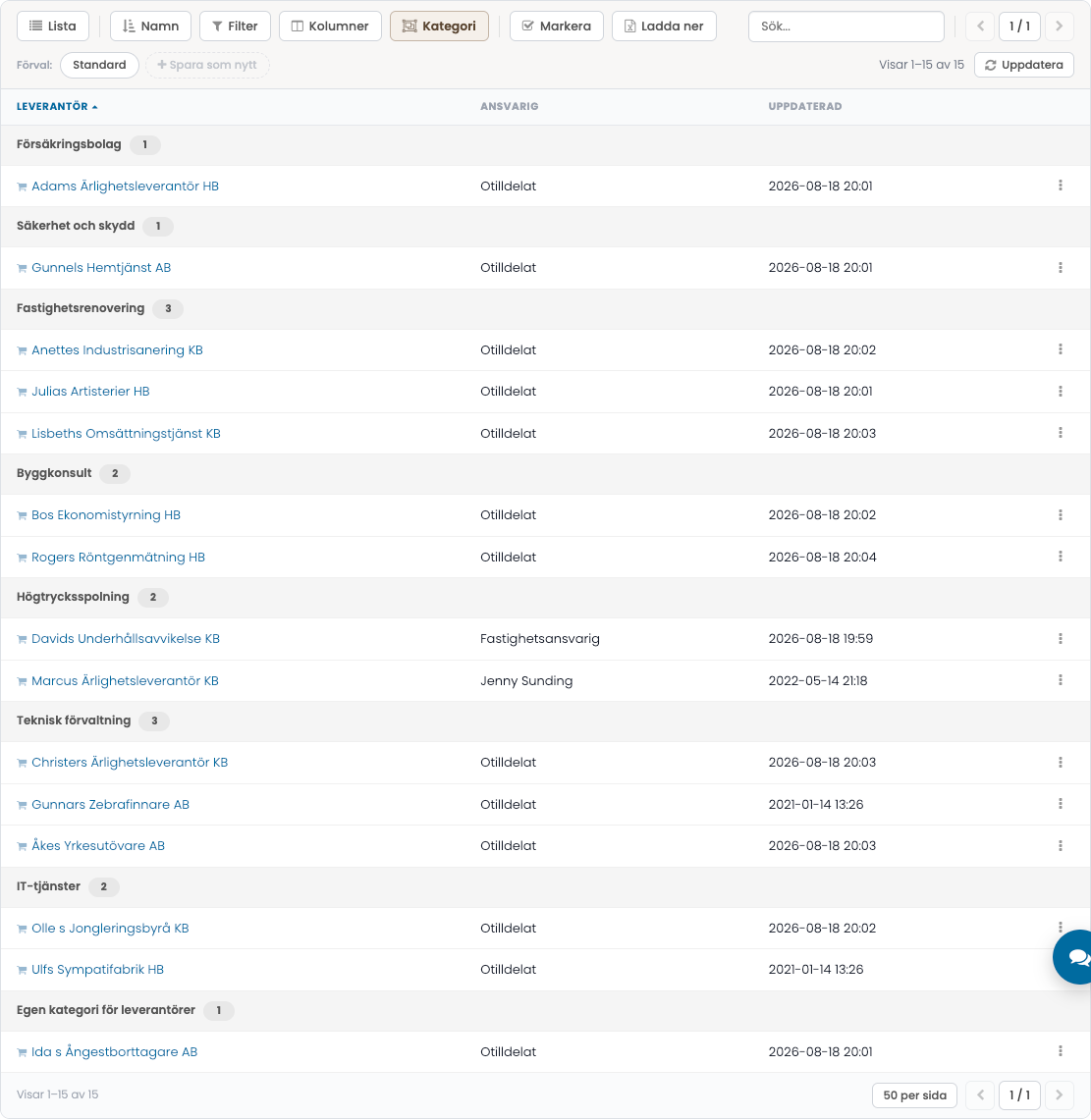Viewport: 1091px width, 1120px height.
Task: Open the Kolumner column chooser
Action: (x=330, y=27)
